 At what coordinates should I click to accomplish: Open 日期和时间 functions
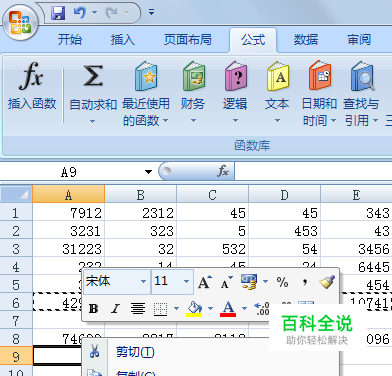tap(319, 93)
